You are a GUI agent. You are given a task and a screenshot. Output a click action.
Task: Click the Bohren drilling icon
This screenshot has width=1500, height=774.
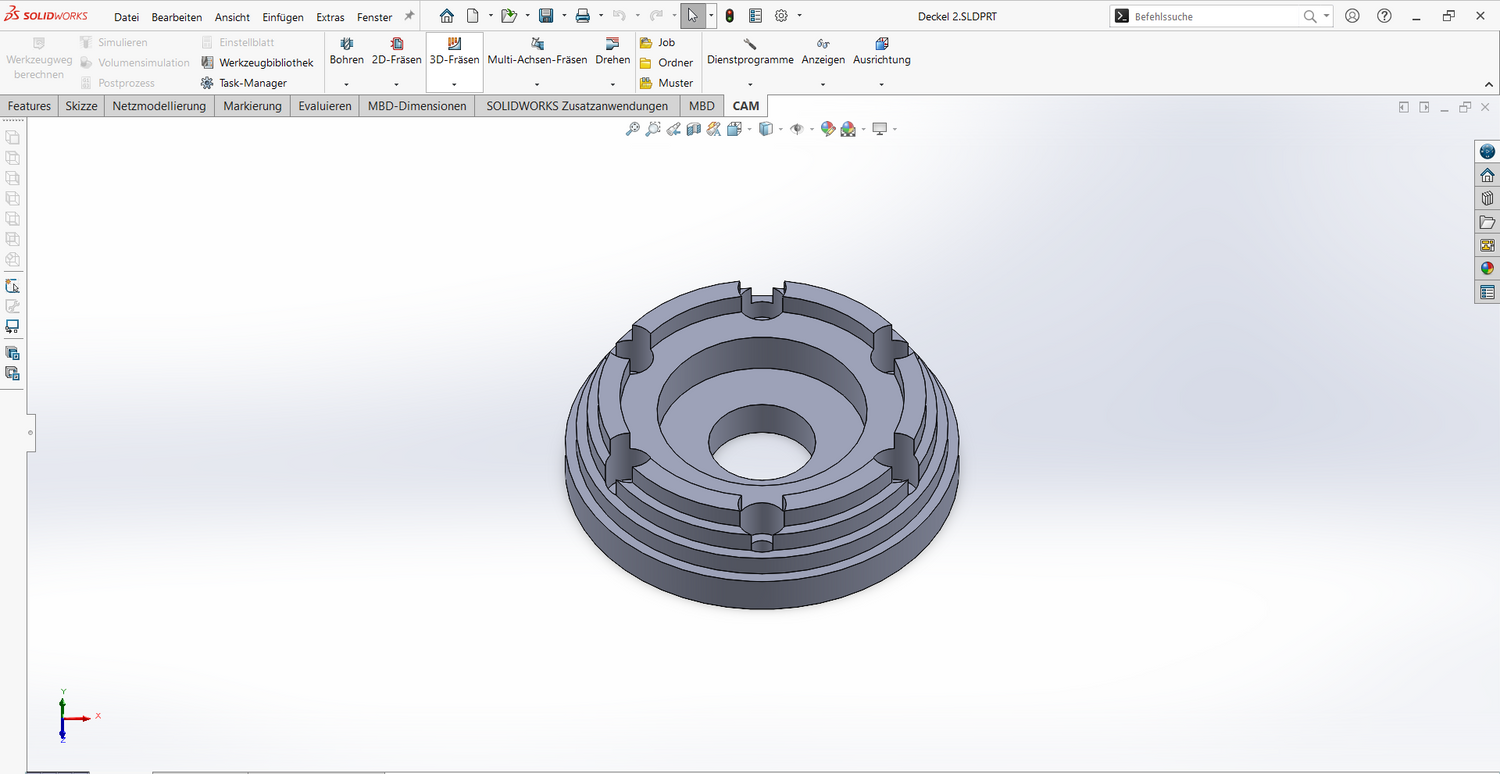pos(346,44)
